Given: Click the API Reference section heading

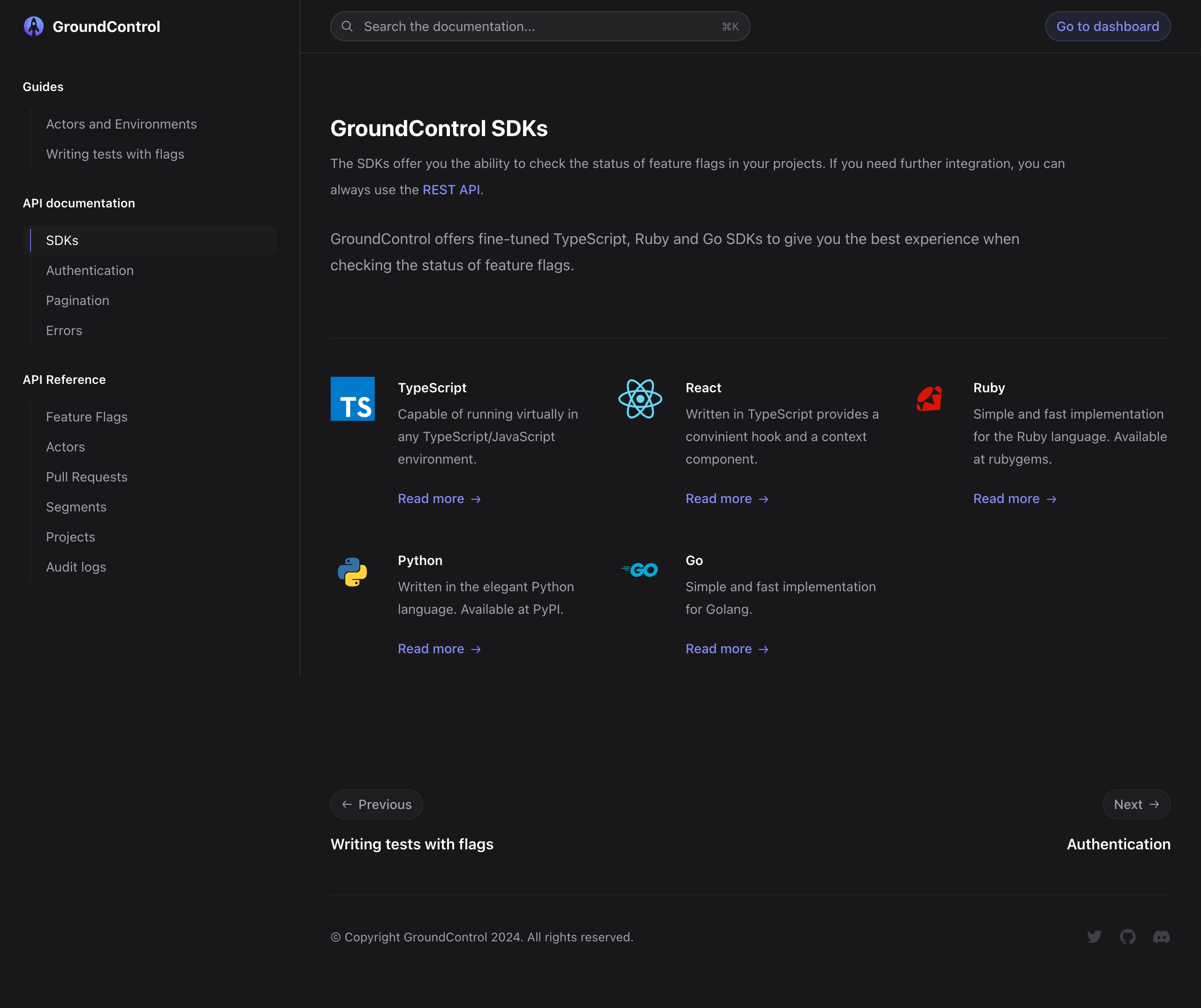Looking at the screenshot, I should [64, 380].
